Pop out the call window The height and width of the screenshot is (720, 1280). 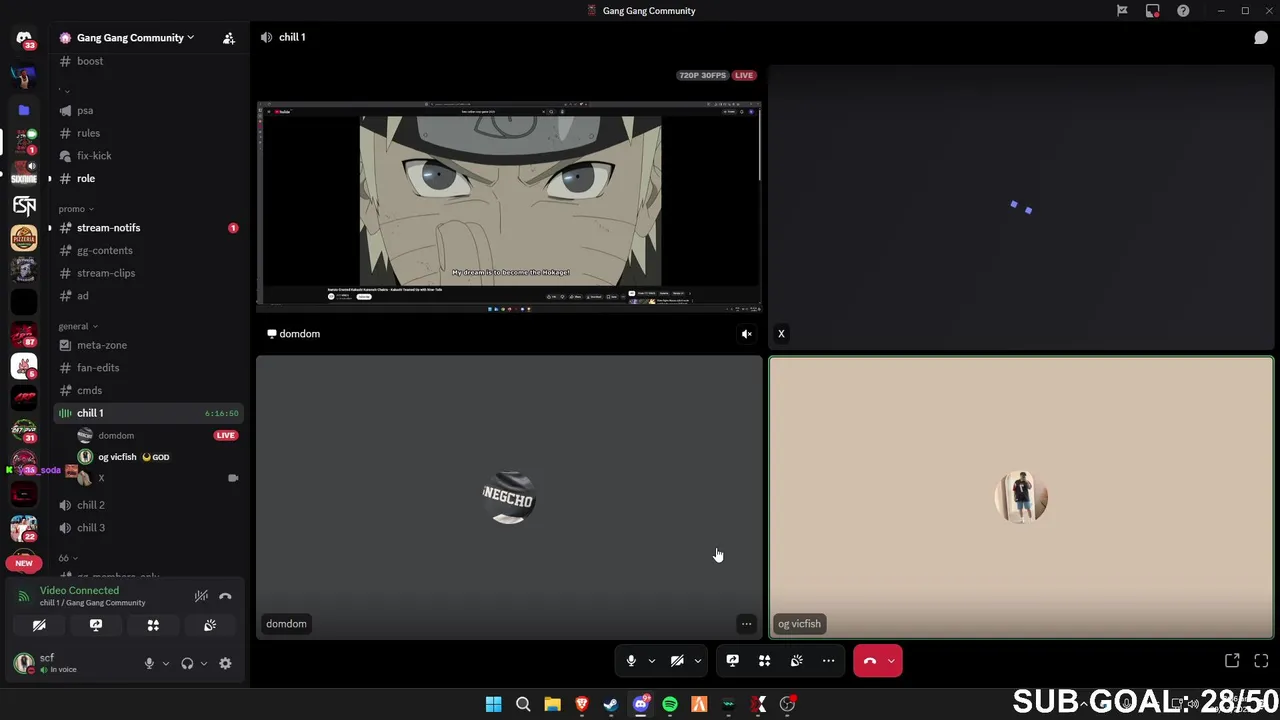(x=1232, y=661)
